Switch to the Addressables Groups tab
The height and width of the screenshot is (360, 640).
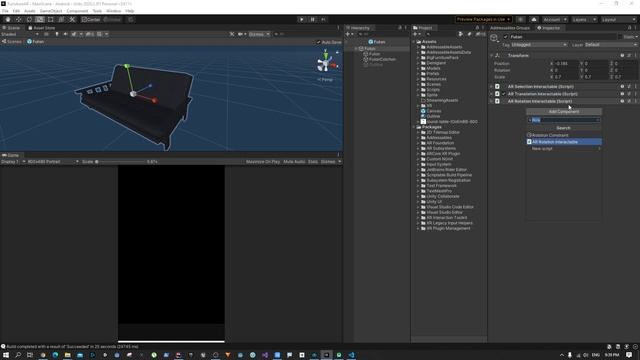coord(509,28)
